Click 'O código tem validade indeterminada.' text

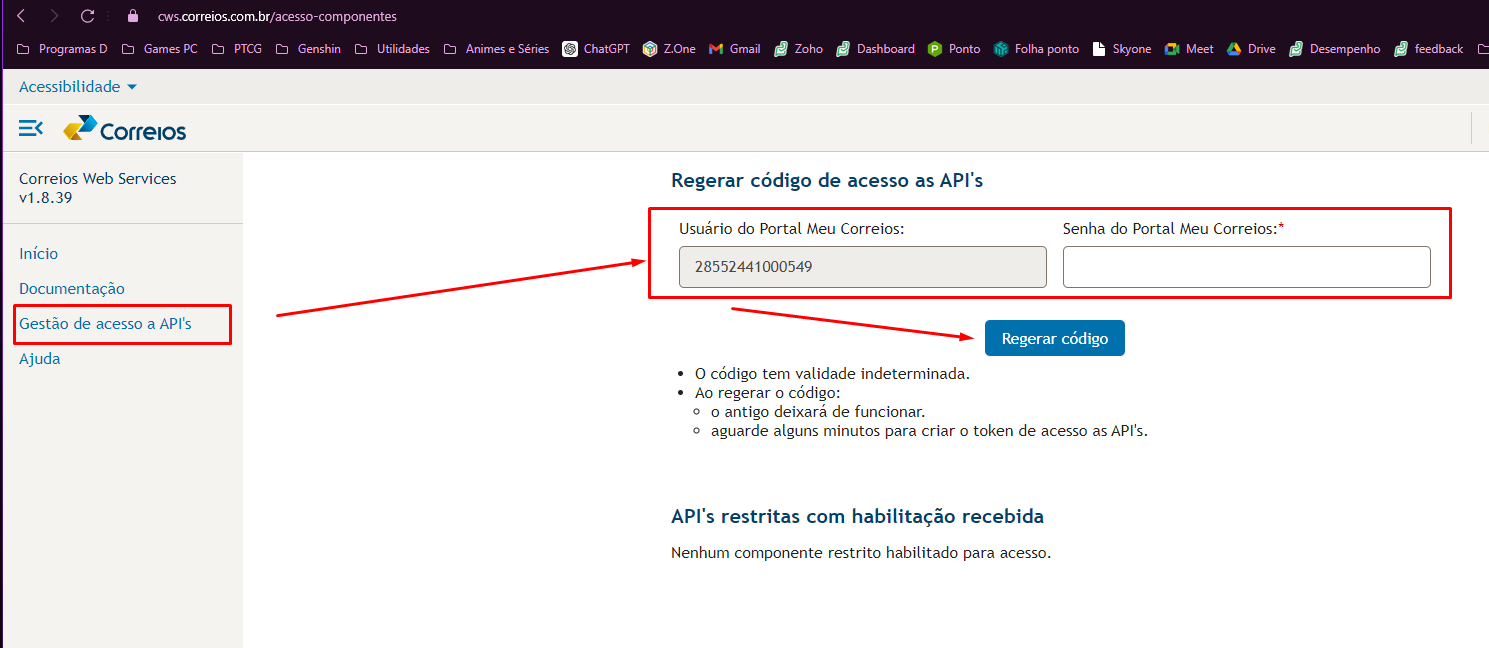tap(832, 374)
